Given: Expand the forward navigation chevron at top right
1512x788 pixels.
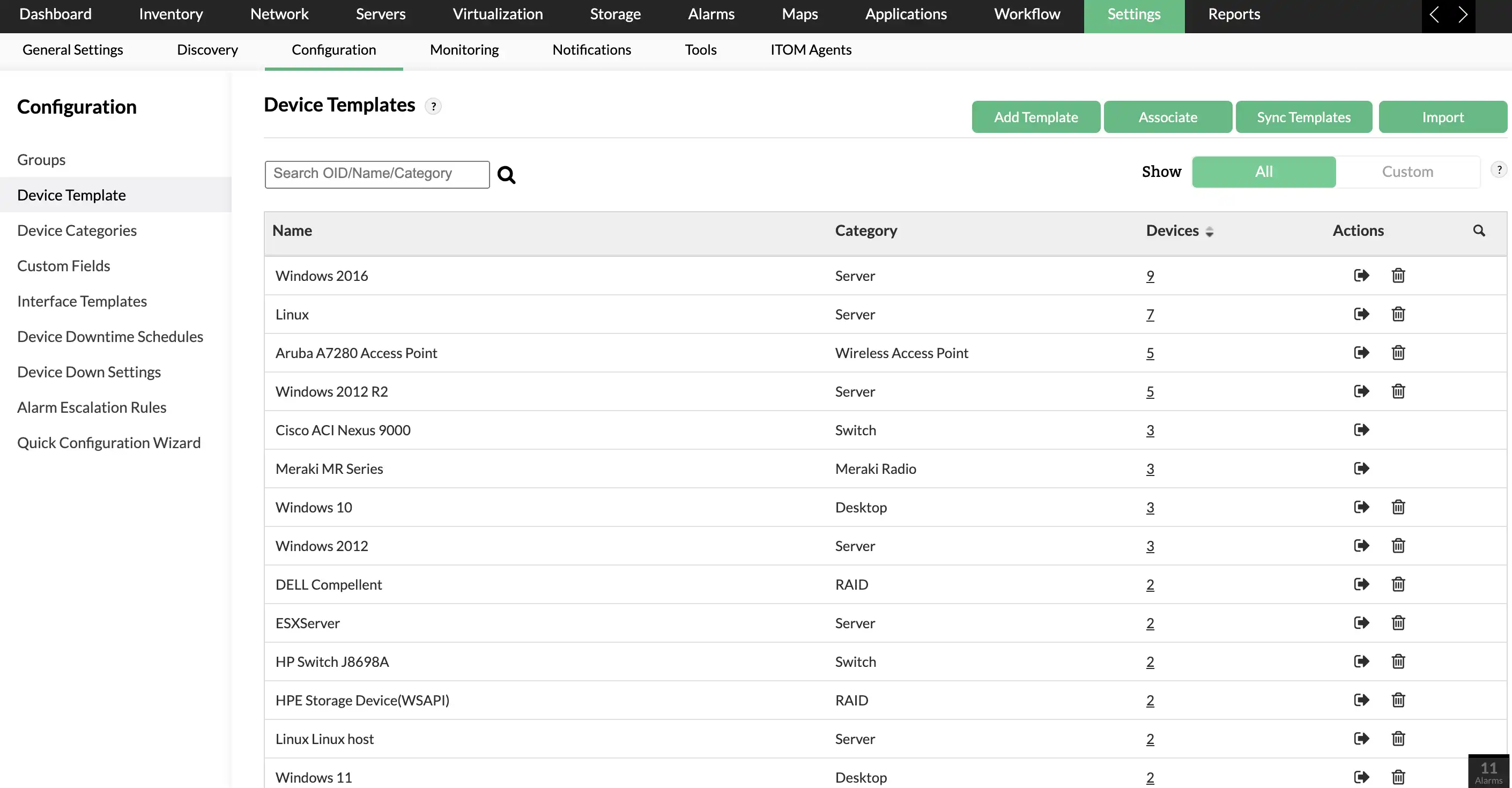Looking at the screenshot, I should pos(1462,14).
